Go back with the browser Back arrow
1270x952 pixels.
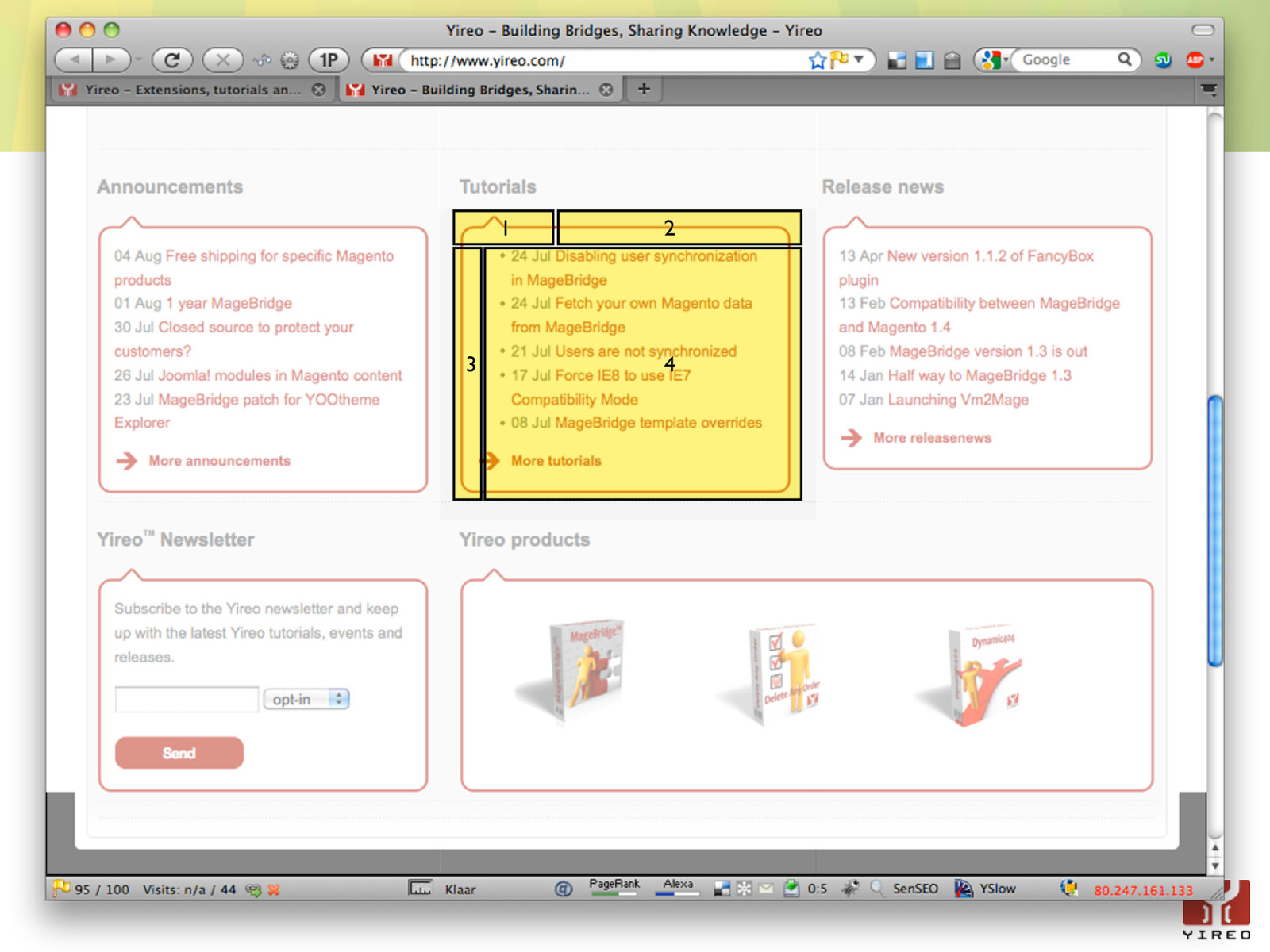74,59
